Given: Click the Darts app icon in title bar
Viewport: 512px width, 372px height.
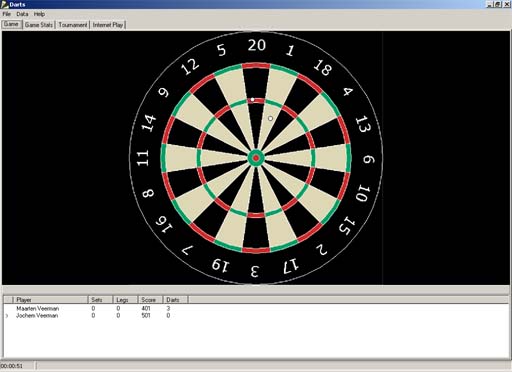Looking at the screenshot, I should click(x=4, y=4).
